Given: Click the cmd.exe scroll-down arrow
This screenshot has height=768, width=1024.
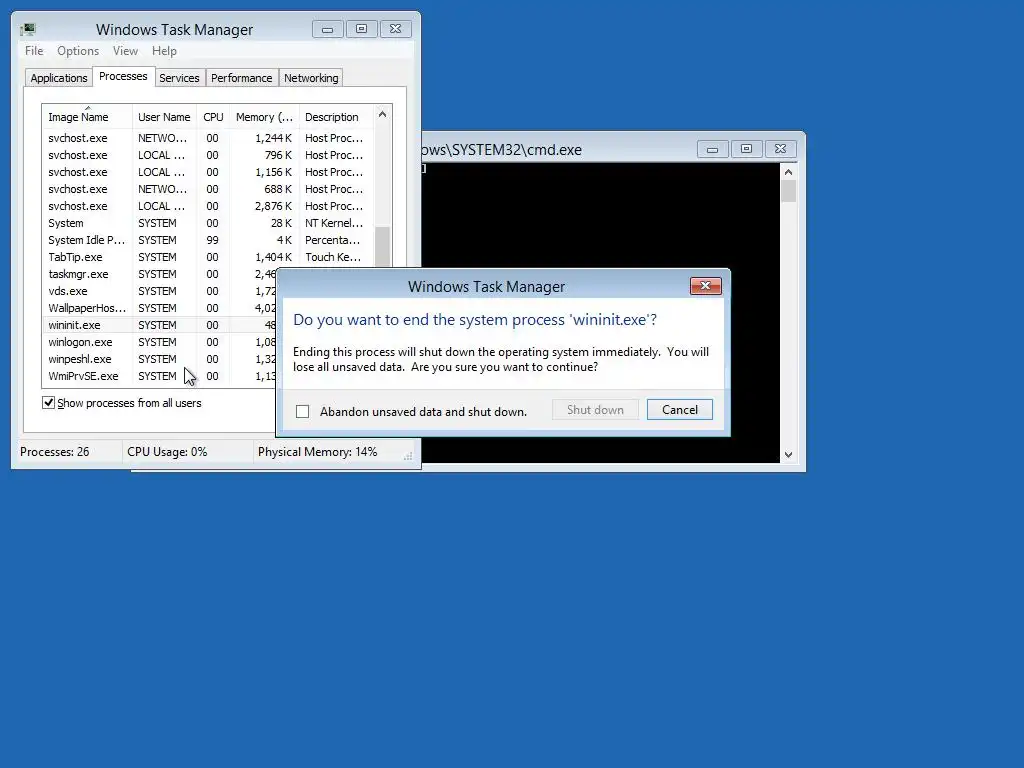Looking at the screenshot, I should (x=788, y=455).
